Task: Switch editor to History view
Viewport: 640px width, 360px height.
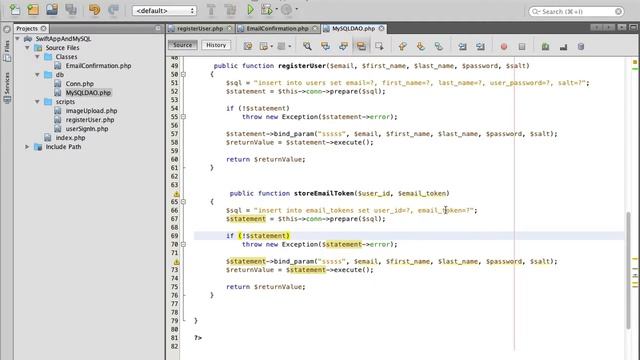Action: pyautogui.click(x=216, y=45)
